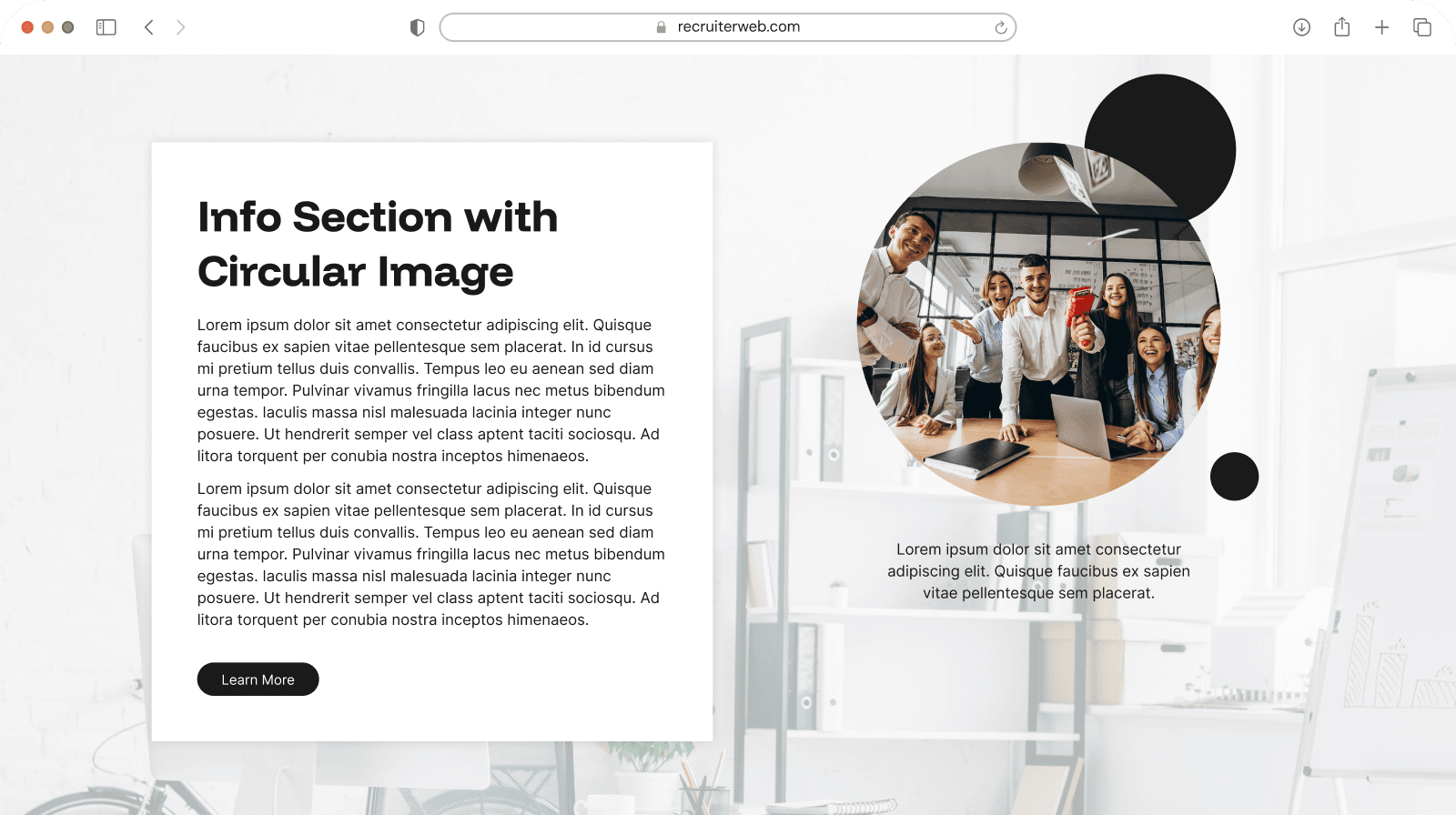This screenshot has width=1456, height=815.
Task: Open the privacy report shield
Action: [x=418, y=27]
